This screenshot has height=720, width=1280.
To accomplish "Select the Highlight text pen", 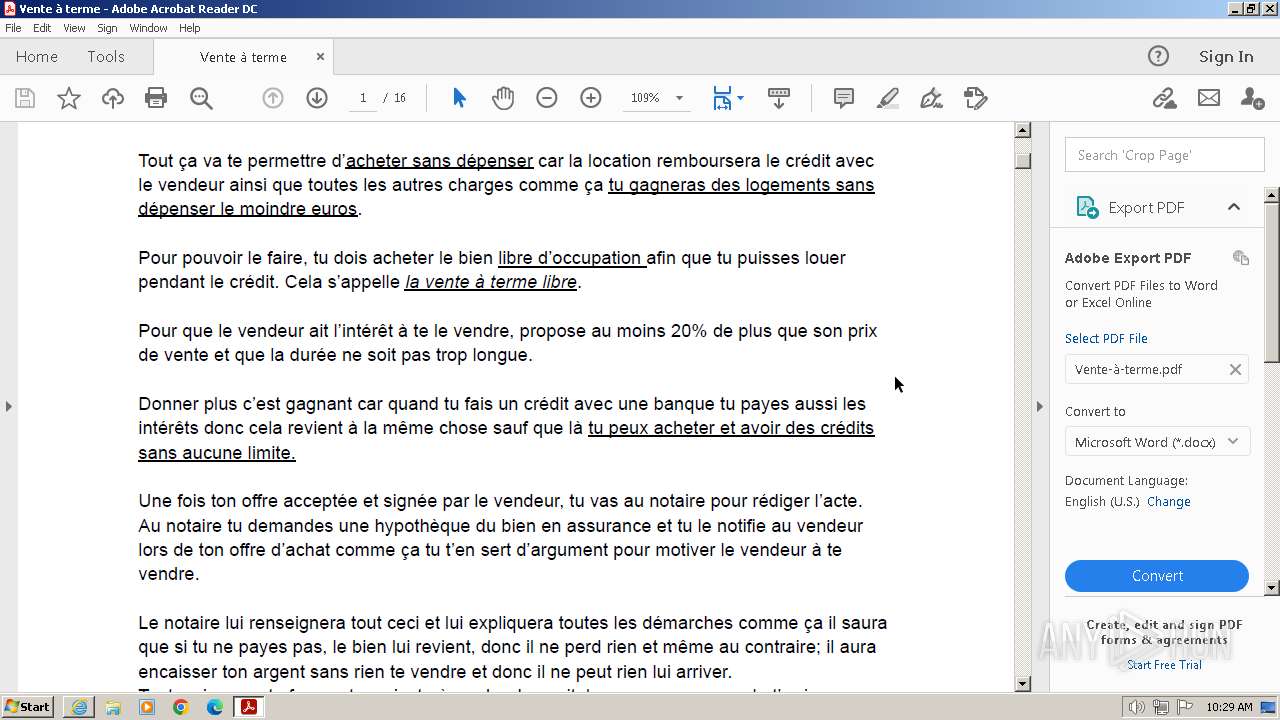I will coord(888,98).
